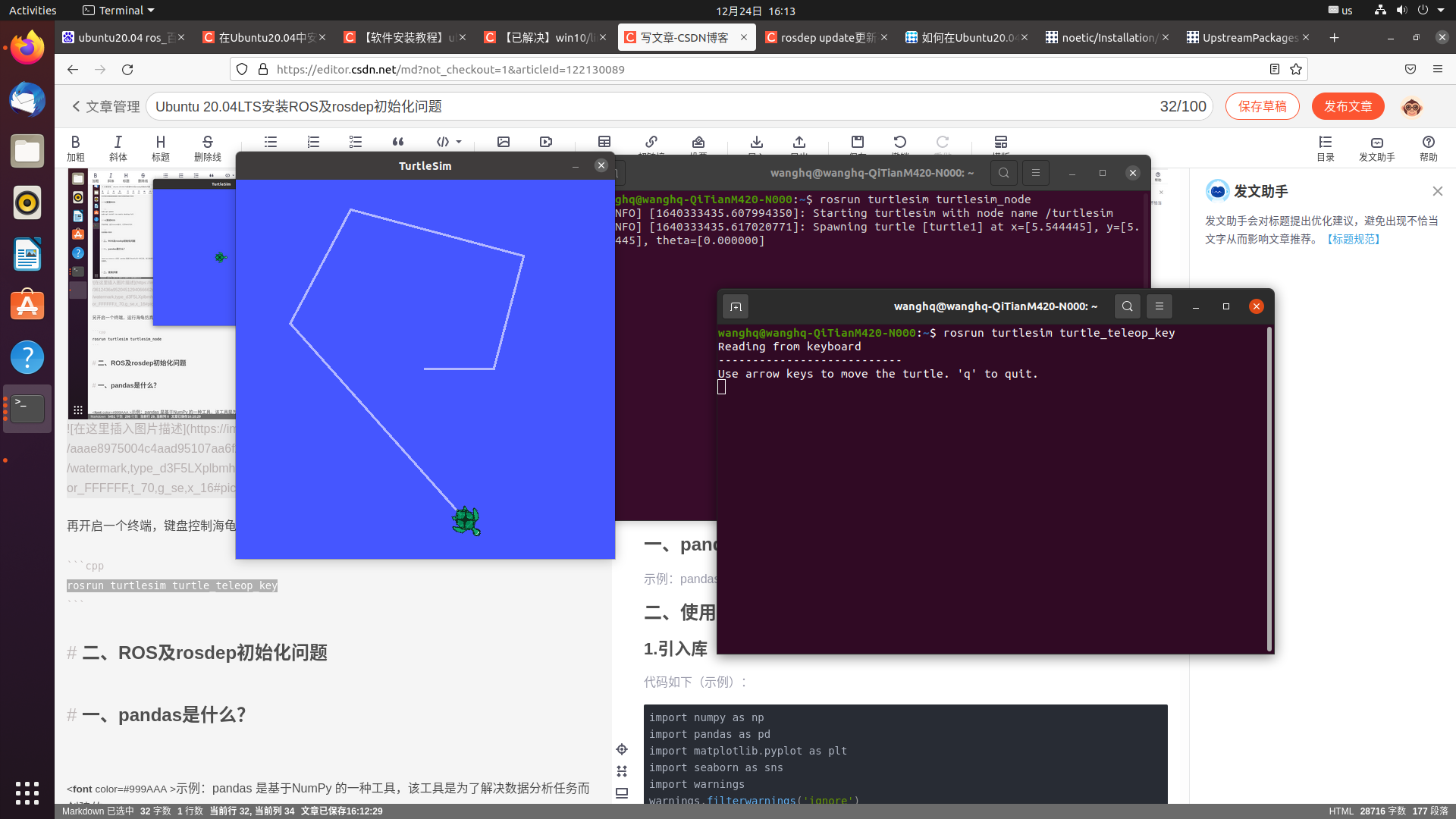Insert an unordered bullet list
Viewport: 1456px width, 819px height.
(271, 142)
